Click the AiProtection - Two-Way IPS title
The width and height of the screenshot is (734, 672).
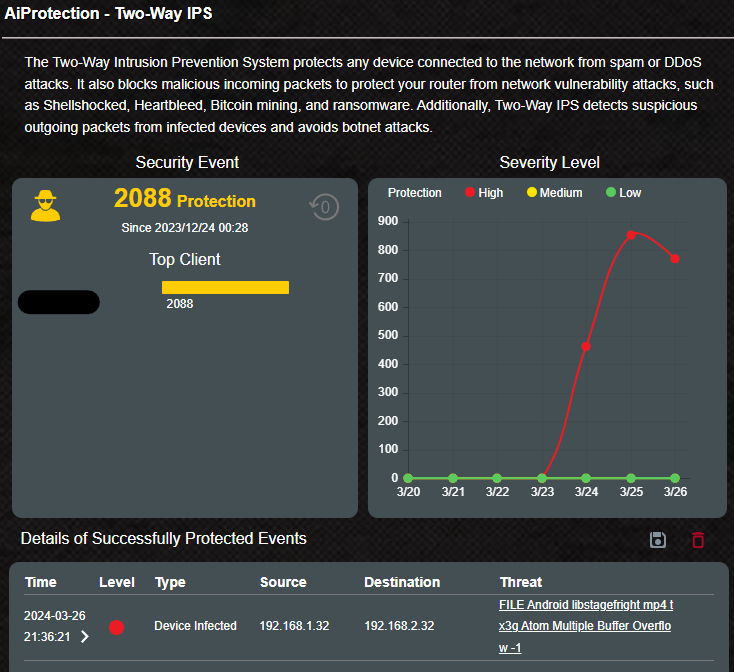tap(108, 14)
